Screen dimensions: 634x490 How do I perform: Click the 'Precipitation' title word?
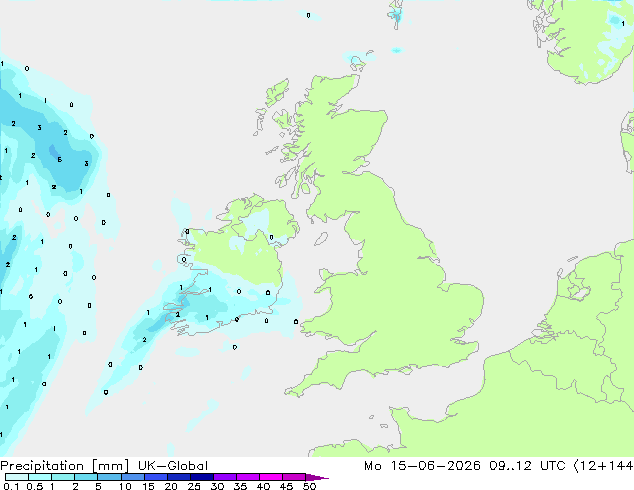pyautogui.click(x=42, y=466)
